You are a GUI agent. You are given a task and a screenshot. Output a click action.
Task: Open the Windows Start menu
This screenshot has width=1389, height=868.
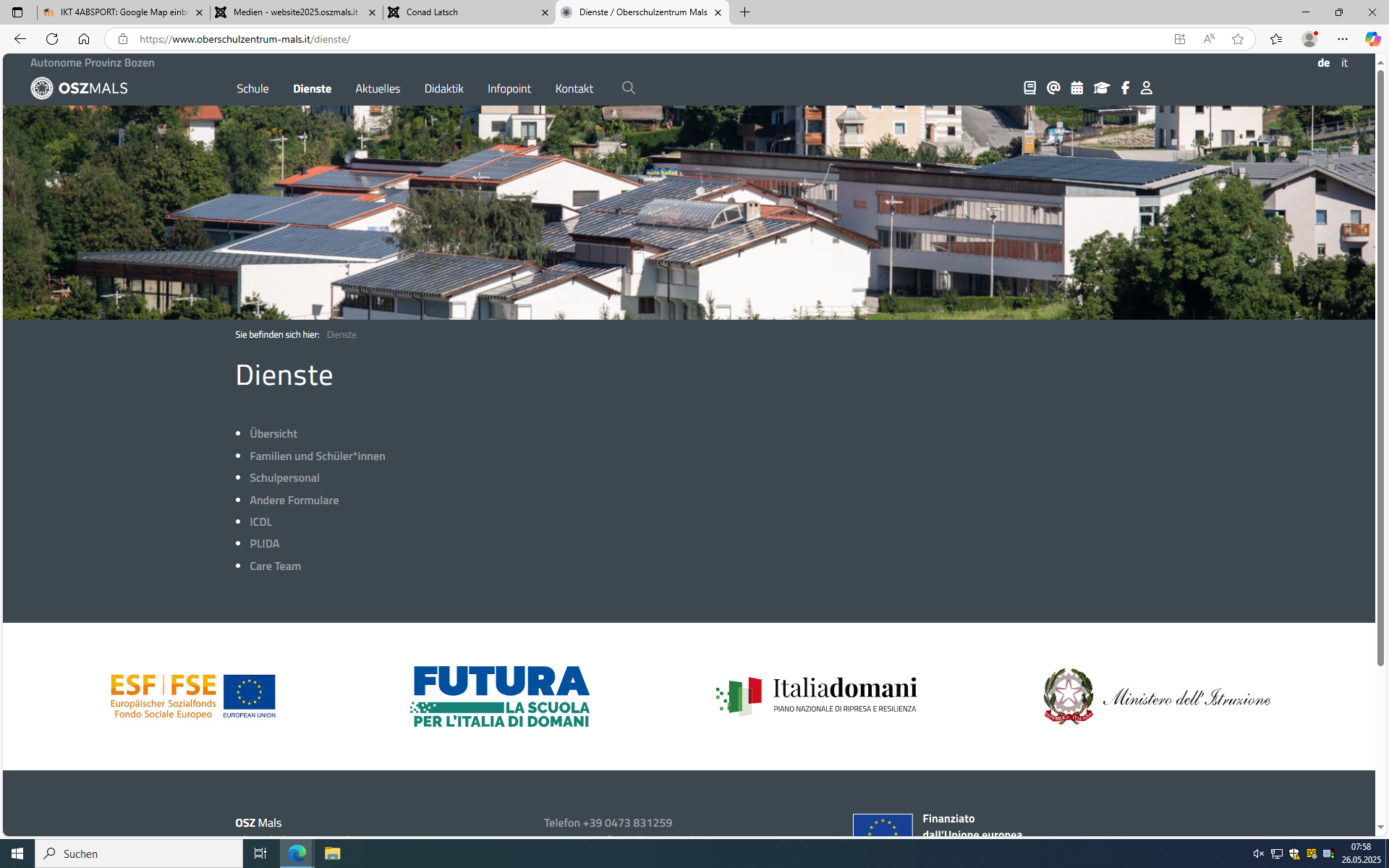coord(17,854)
